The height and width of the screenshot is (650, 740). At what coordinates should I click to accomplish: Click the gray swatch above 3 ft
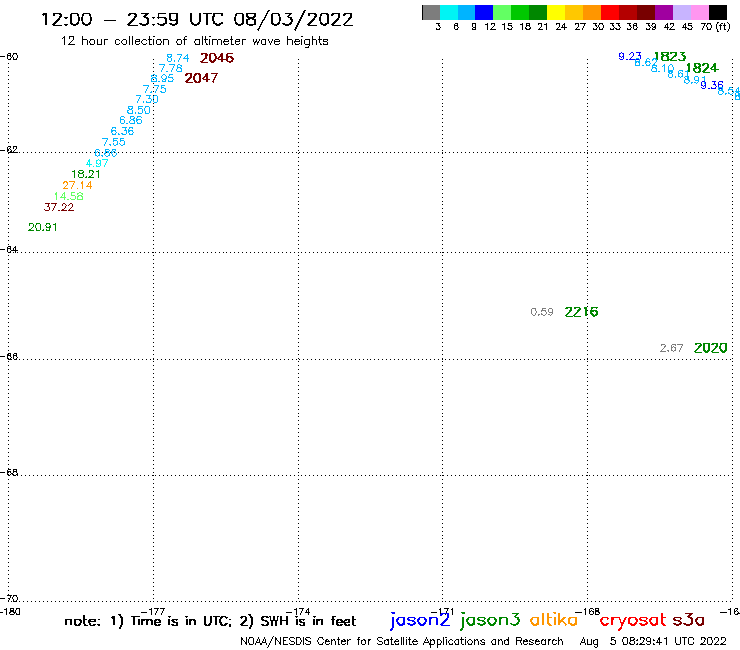pyautogui.click(x=431, y=12)
